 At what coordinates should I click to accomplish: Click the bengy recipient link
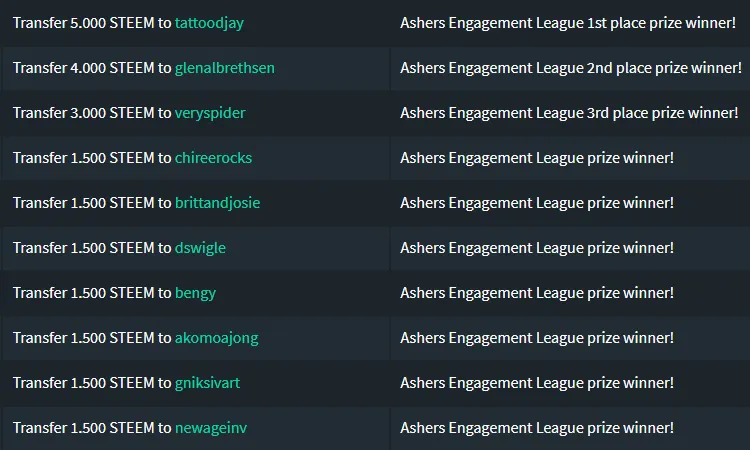click(195, 293)
